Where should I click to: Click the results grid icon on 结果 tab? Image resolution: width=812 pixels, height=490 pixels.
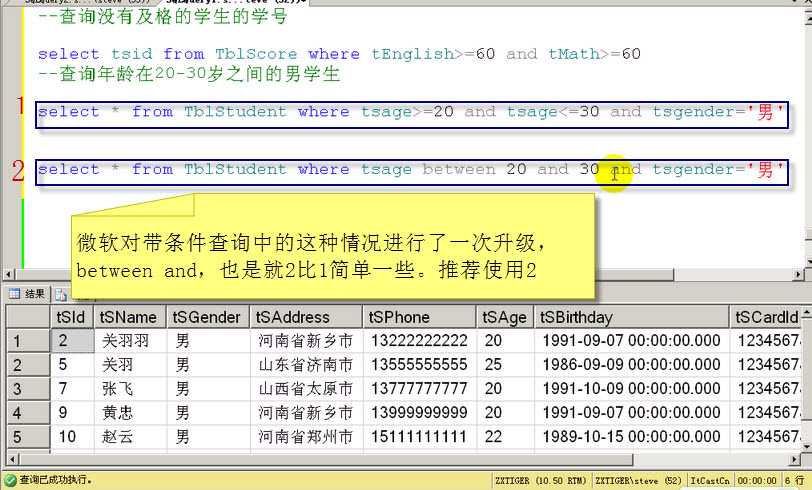tap(14, 294)
